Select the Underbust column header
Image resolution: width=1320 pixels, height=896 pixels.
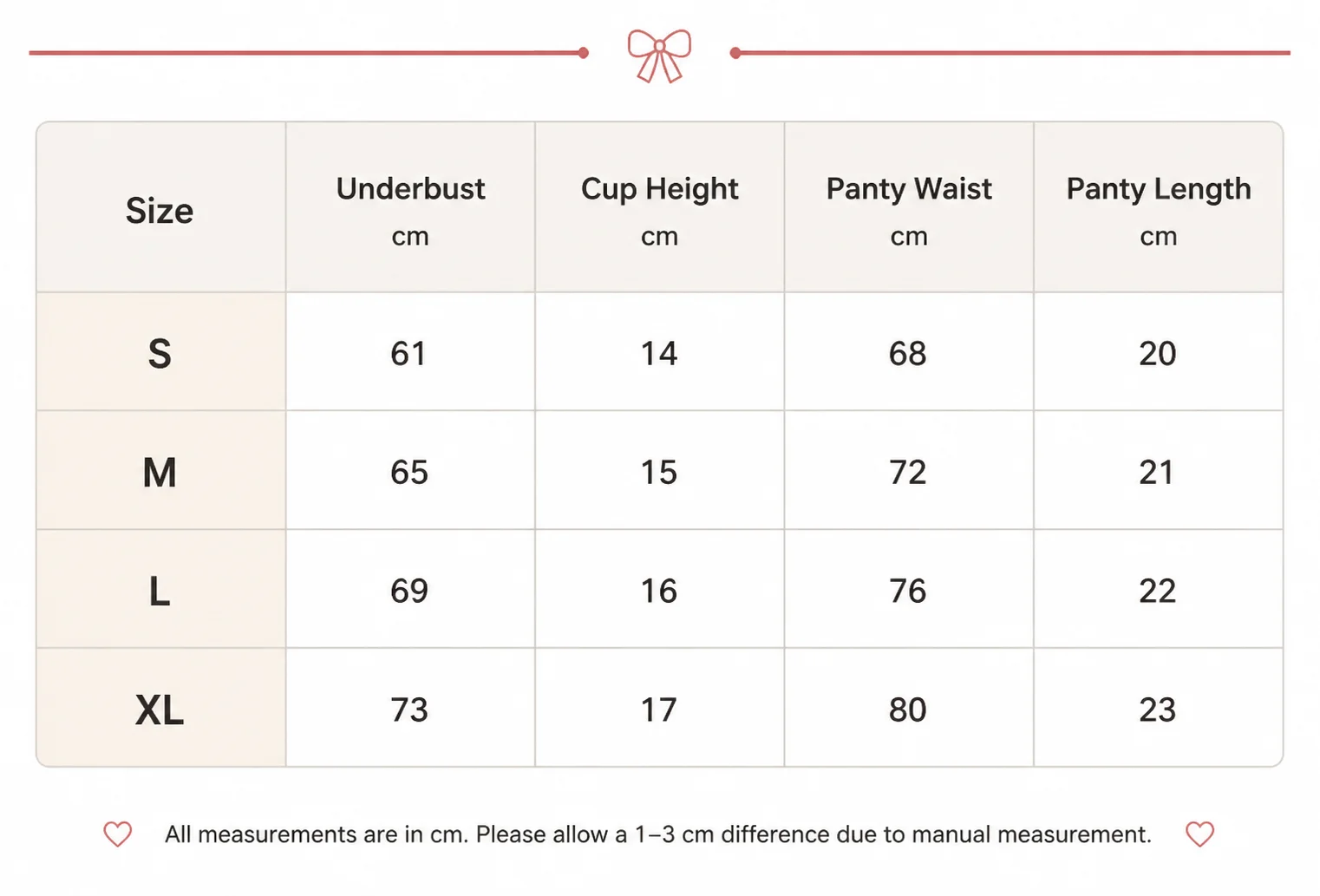[x=410, y=207]
